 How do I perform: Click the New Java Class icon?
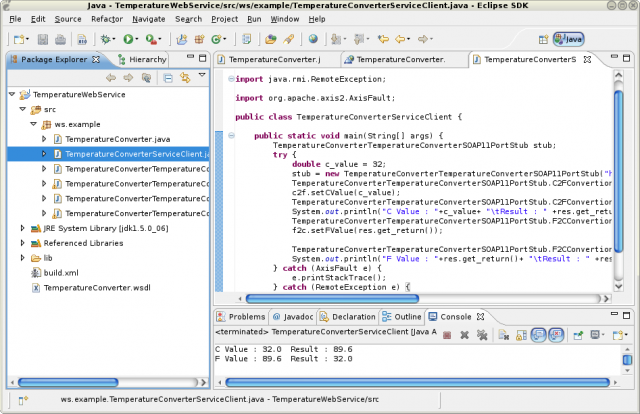216,39
